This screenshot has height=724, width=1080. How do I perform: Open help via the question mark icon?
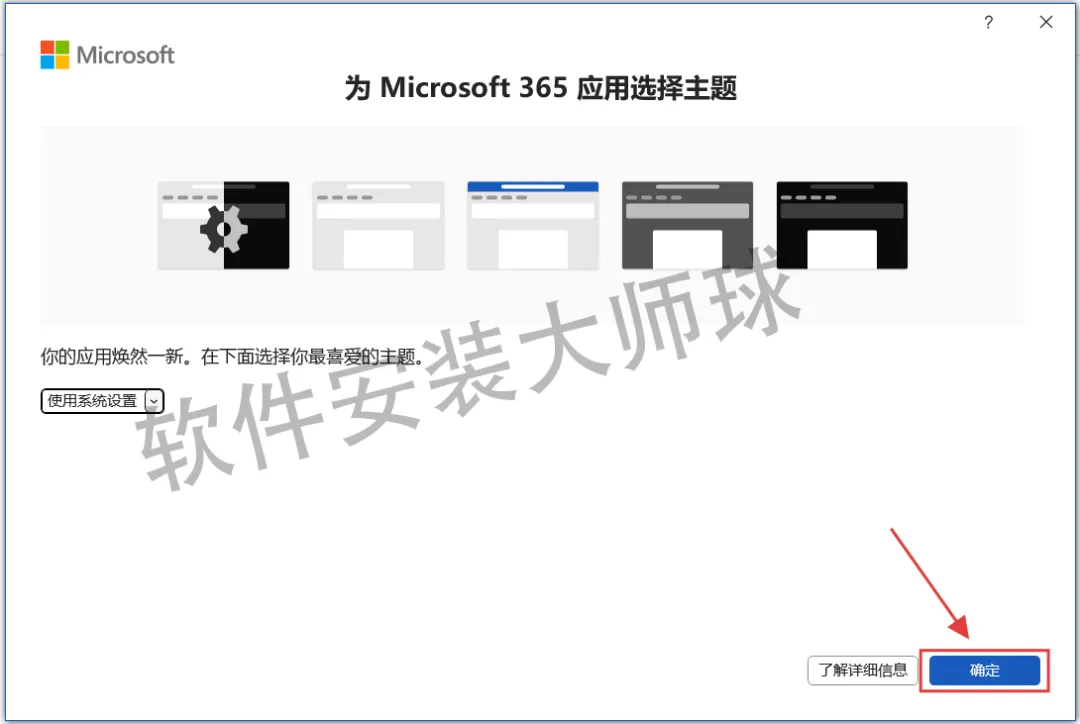(x=988, y=23)
